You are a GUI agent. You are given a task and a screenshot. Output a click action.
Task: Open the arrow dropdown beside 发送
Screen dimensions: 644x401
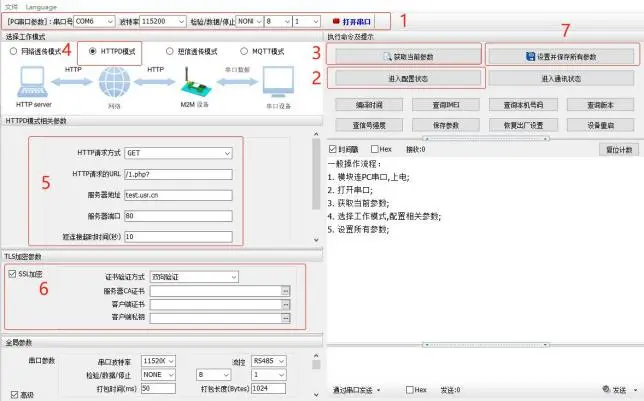635,389
